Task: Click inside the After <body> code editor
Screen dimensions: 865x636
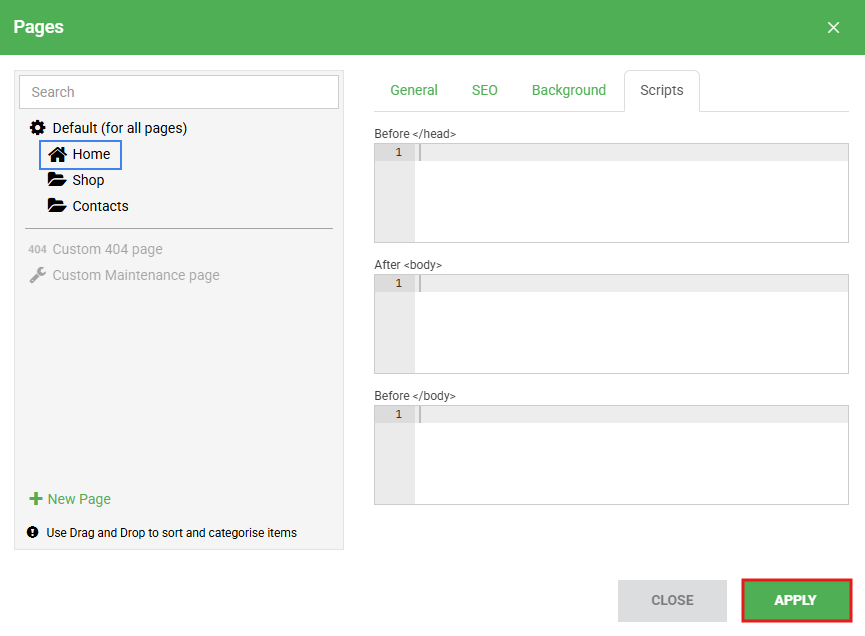Action: point(630,325)
